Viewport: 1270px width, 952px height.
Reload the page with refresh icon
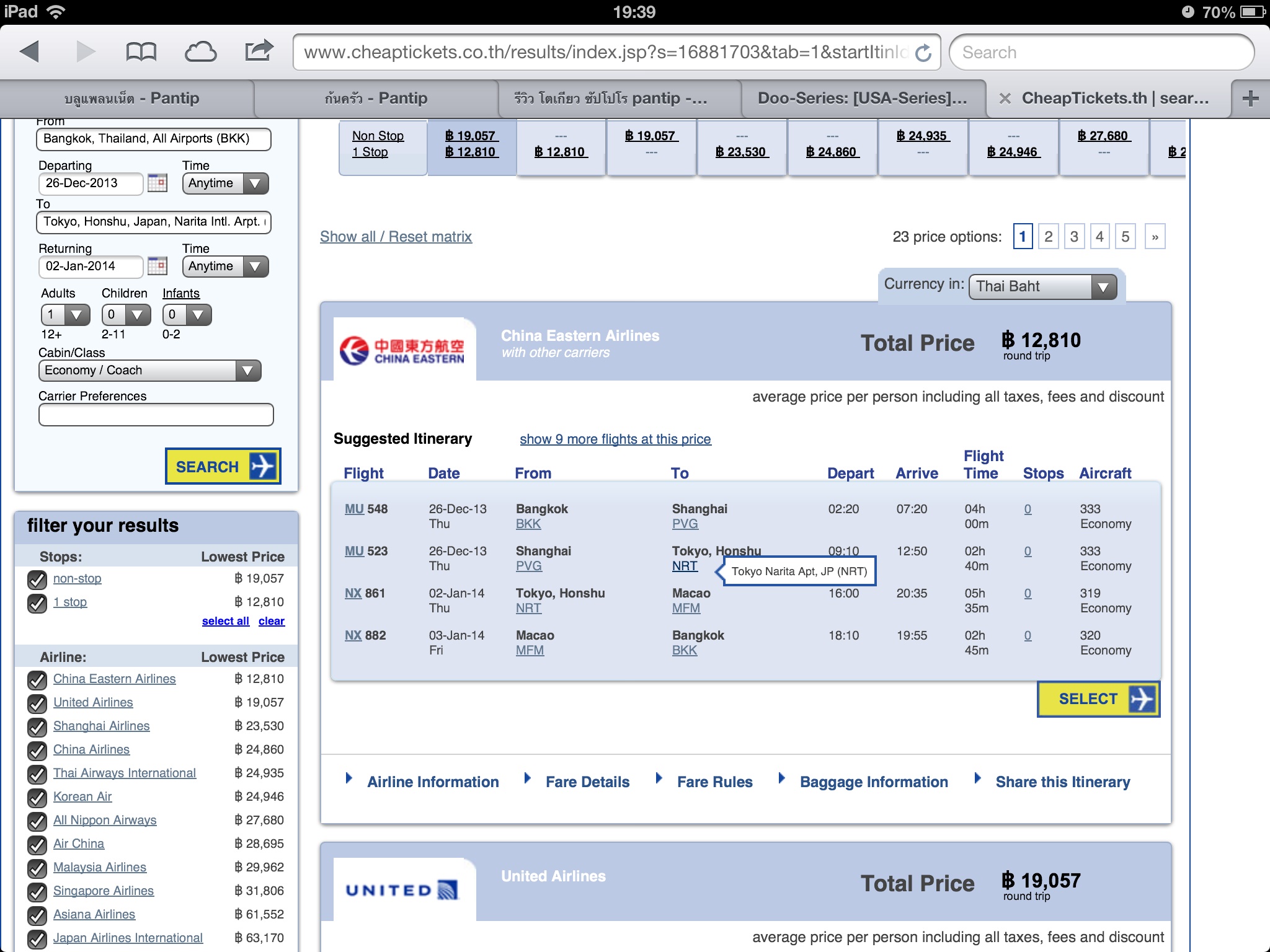click(x=923, y=53)
